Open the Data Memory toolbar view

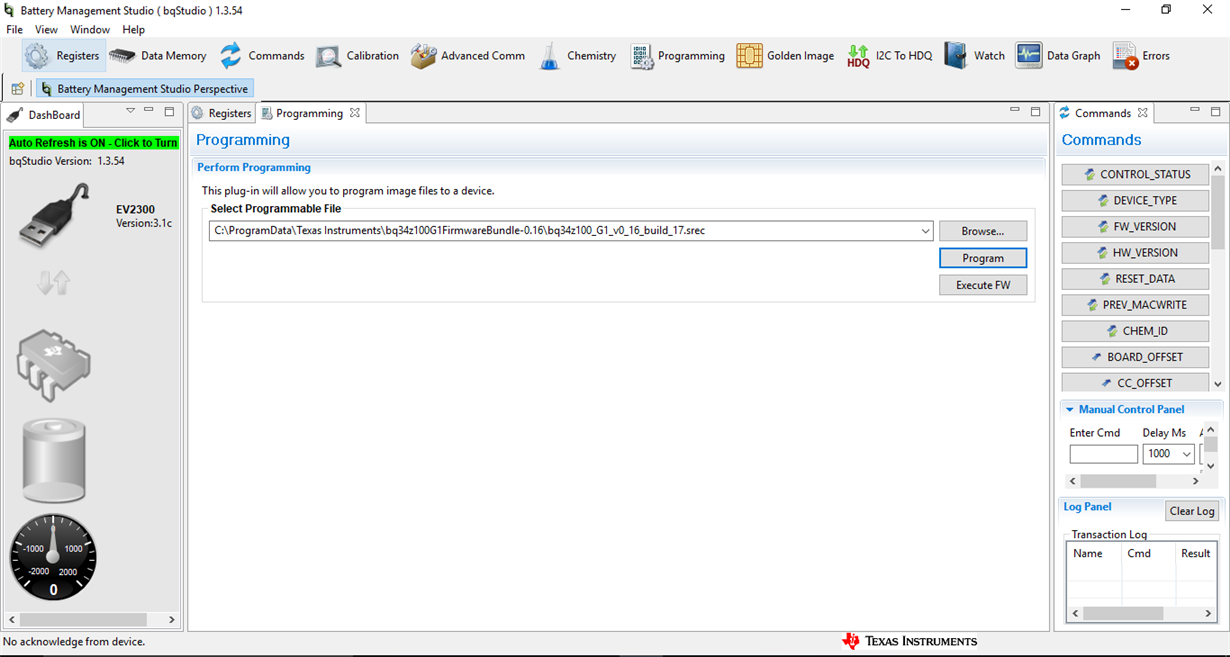click(x=158, y=56)
